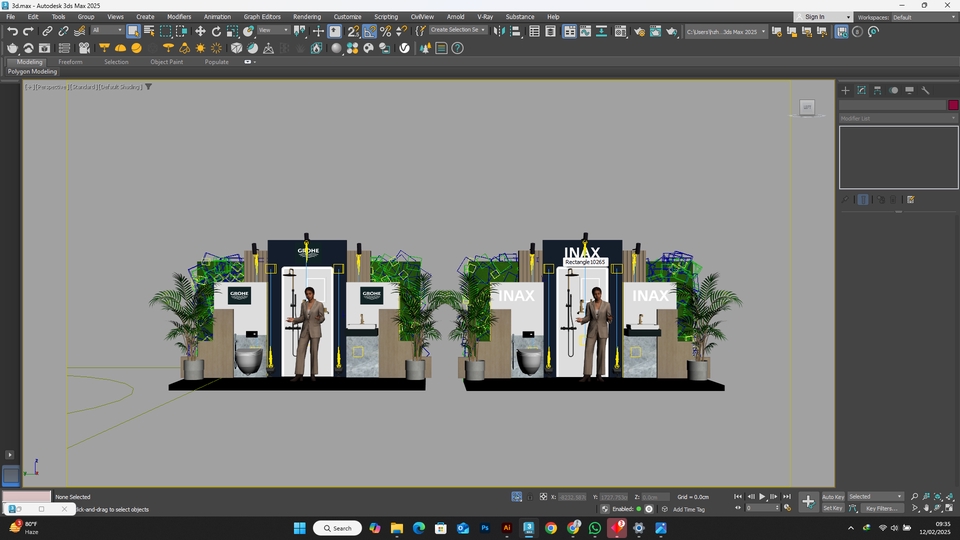Toggle the 2.5D Snaps icon
The image size is (960, 540).
(353, 31)
